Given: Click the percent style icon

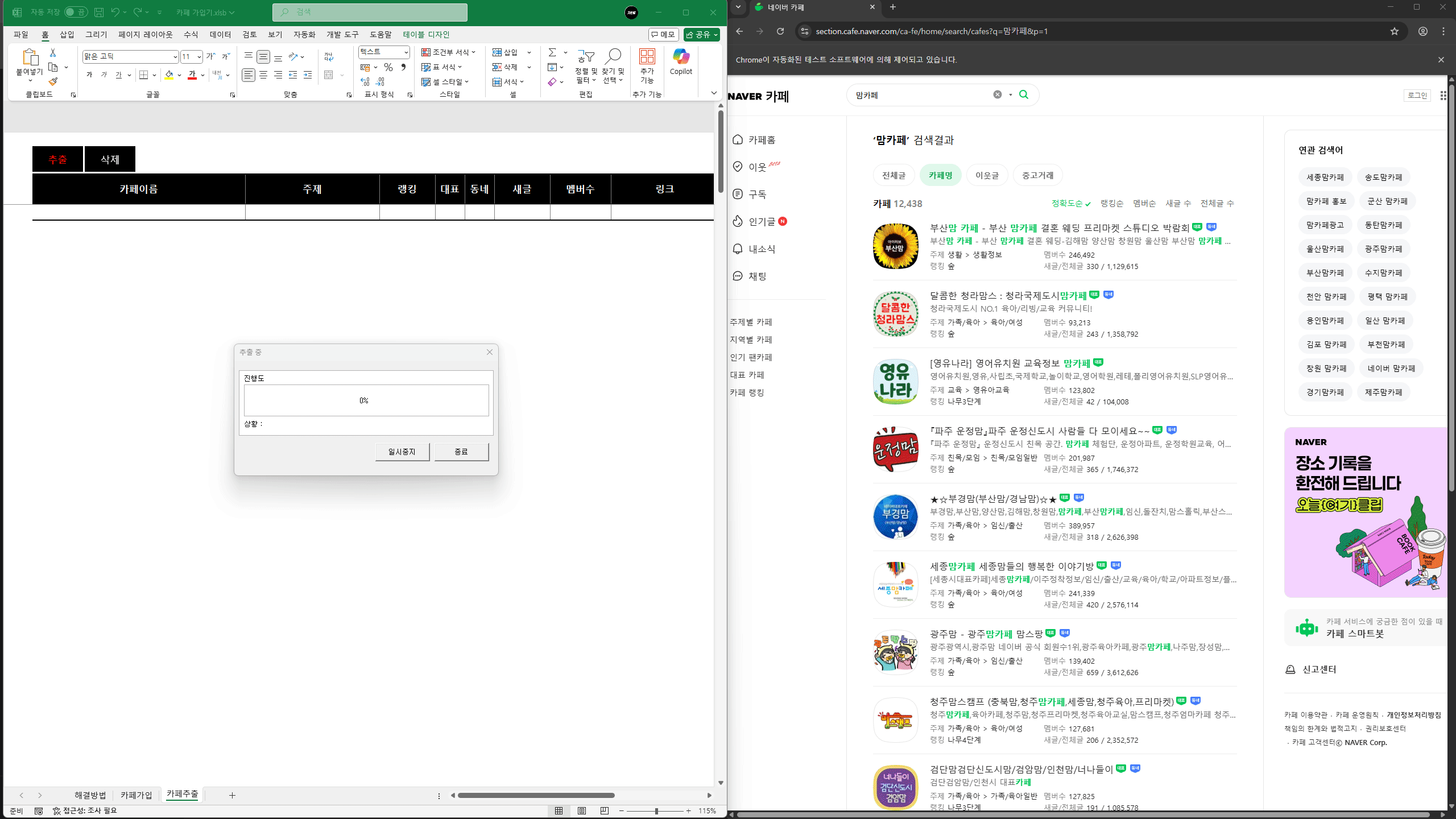Looking at the screenshot, I should [x=388, y=67].
